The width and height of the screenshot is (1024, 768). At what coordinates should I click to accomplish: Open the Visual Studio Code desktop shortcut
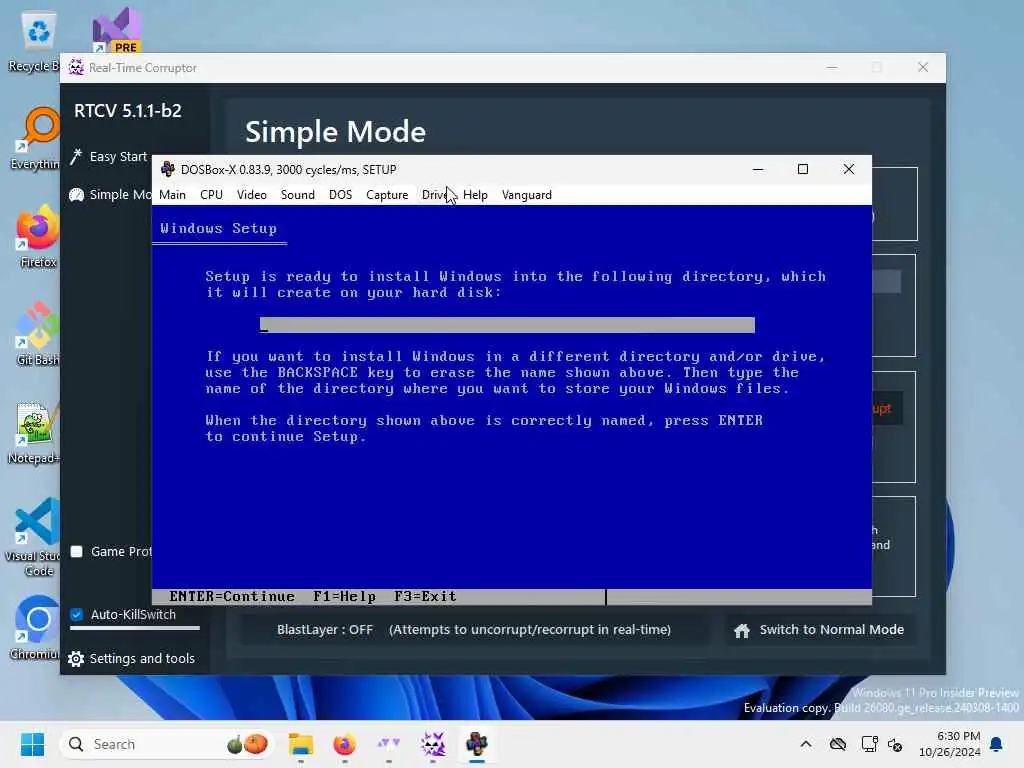coord(34,537)
